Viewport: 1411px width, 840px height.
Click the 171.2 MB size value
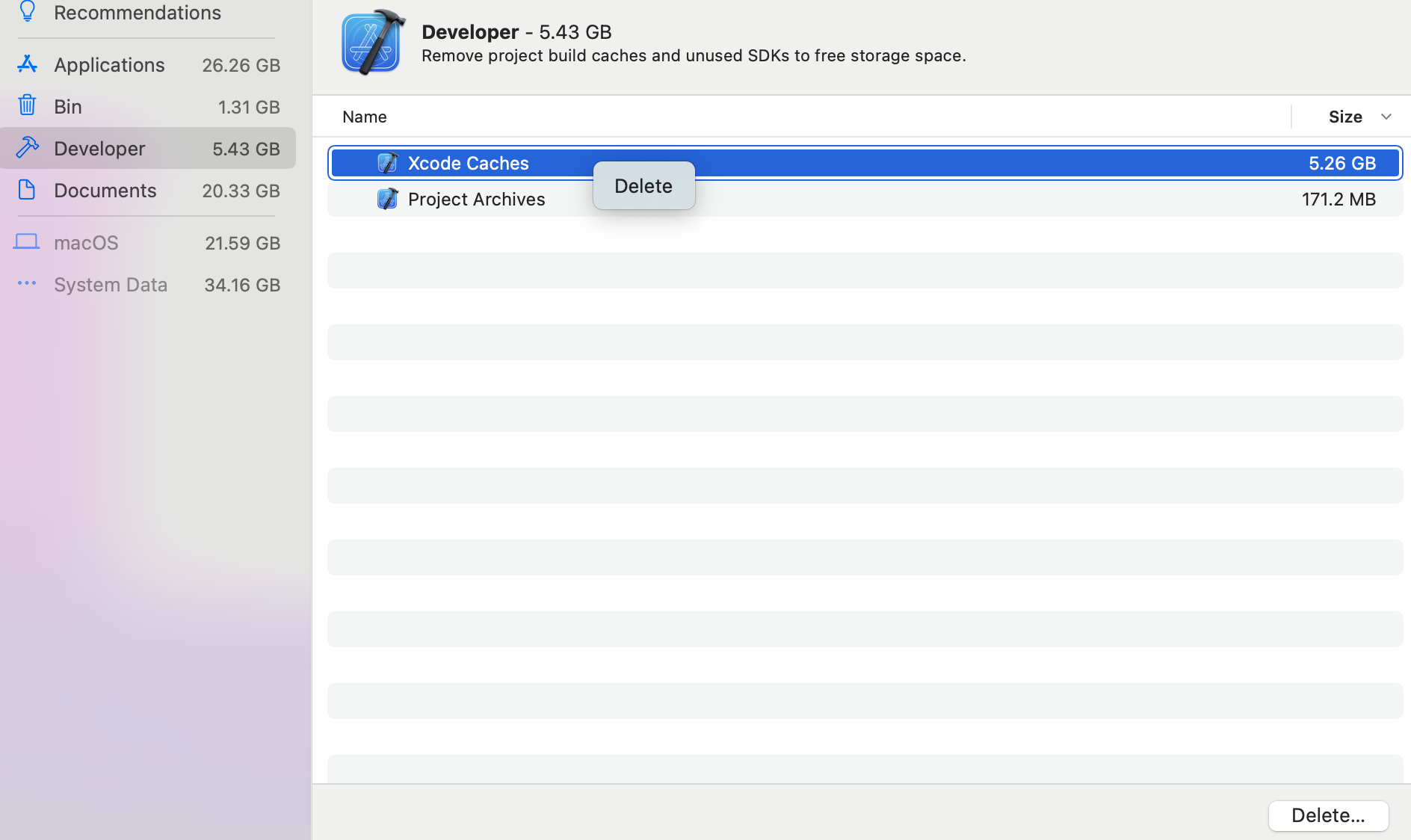coord(1339,199)
